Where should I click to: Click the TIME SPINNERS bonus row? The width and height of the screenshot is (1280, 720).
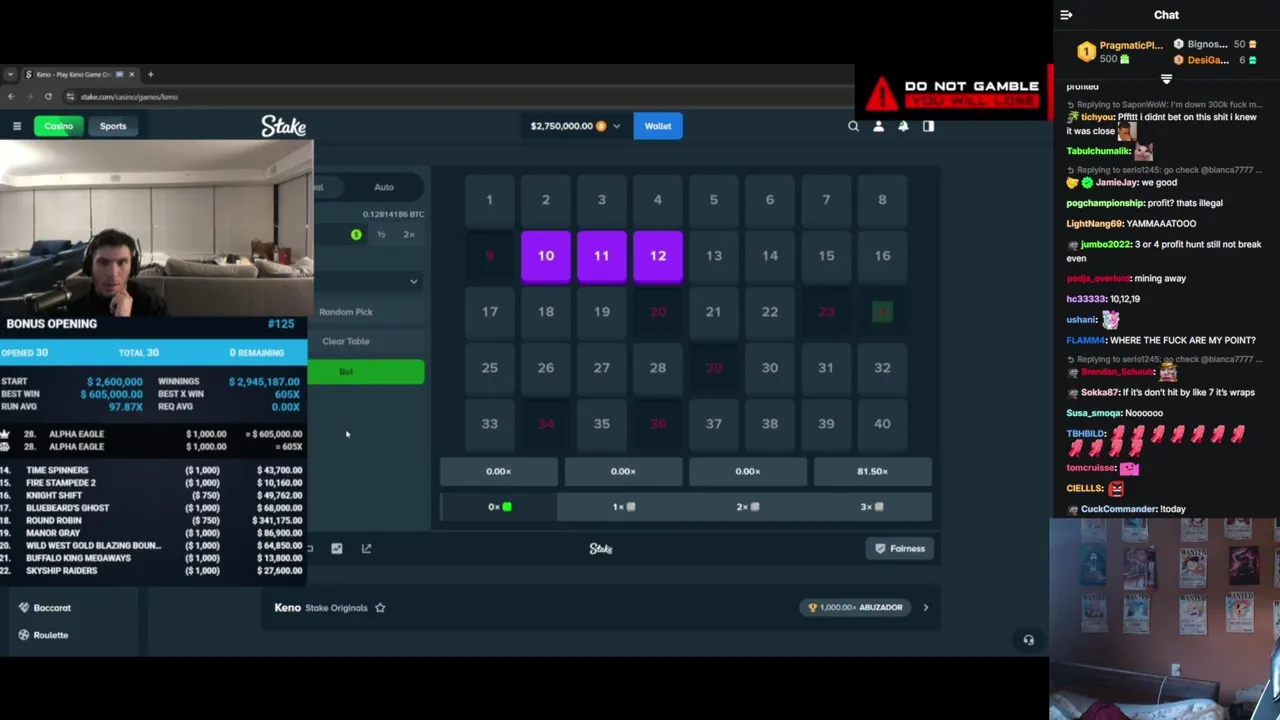click(152, 470)
